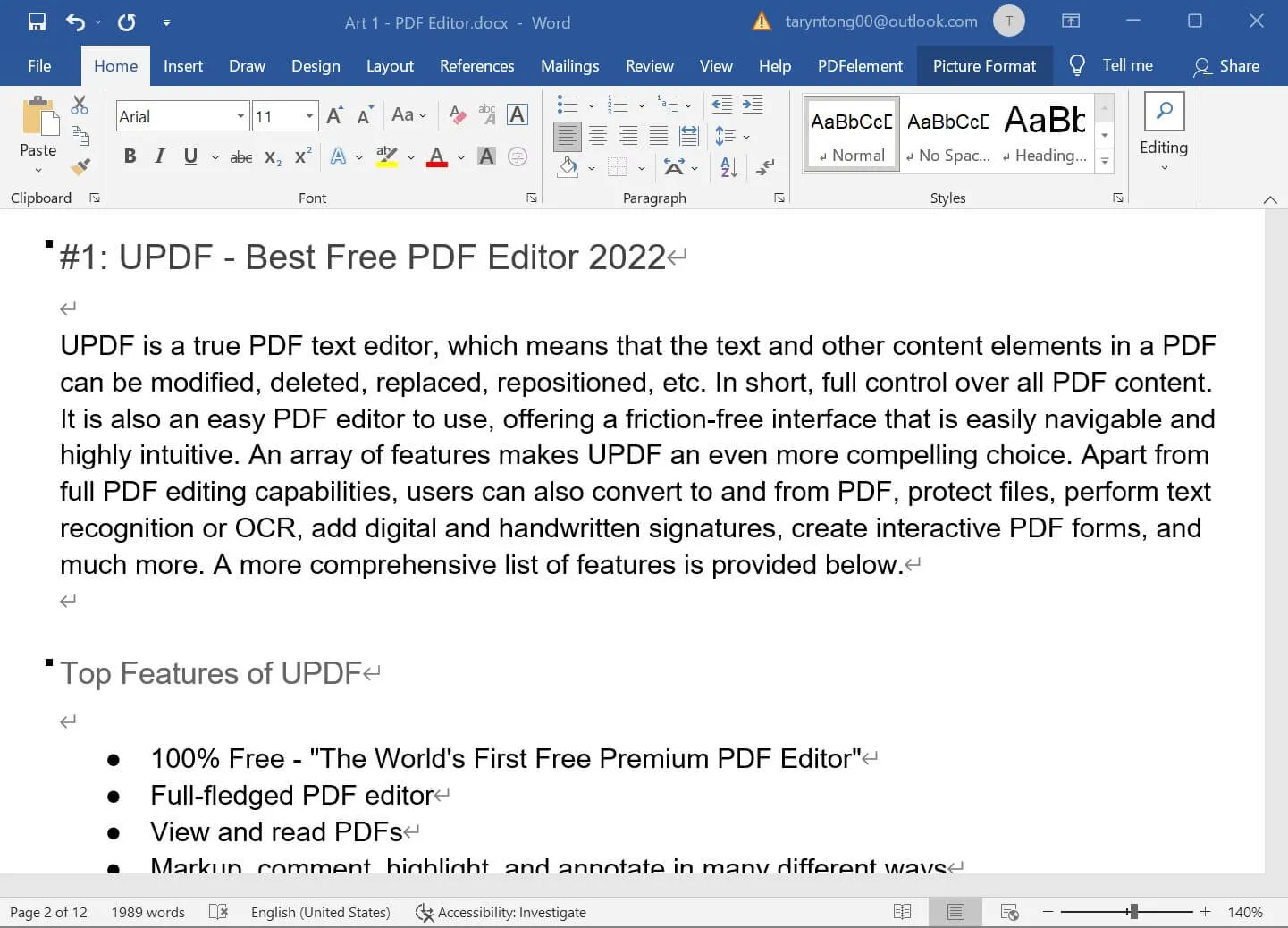Viewport: 1288px width, 928px height.
Task: Open the Font dialog box launcher
Action: point(532,198)
